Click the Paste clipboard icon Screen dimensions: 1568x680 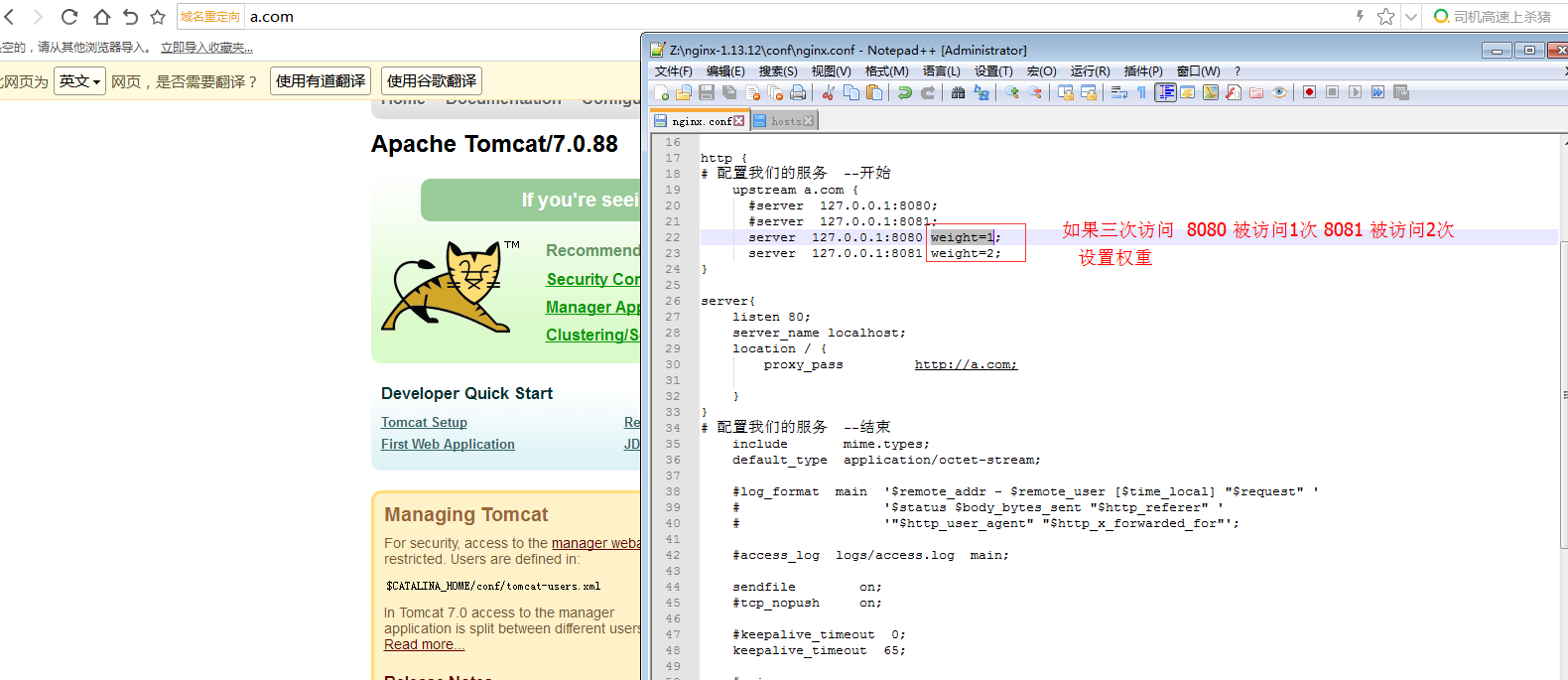pyautogui.click(x=874, y=92)
